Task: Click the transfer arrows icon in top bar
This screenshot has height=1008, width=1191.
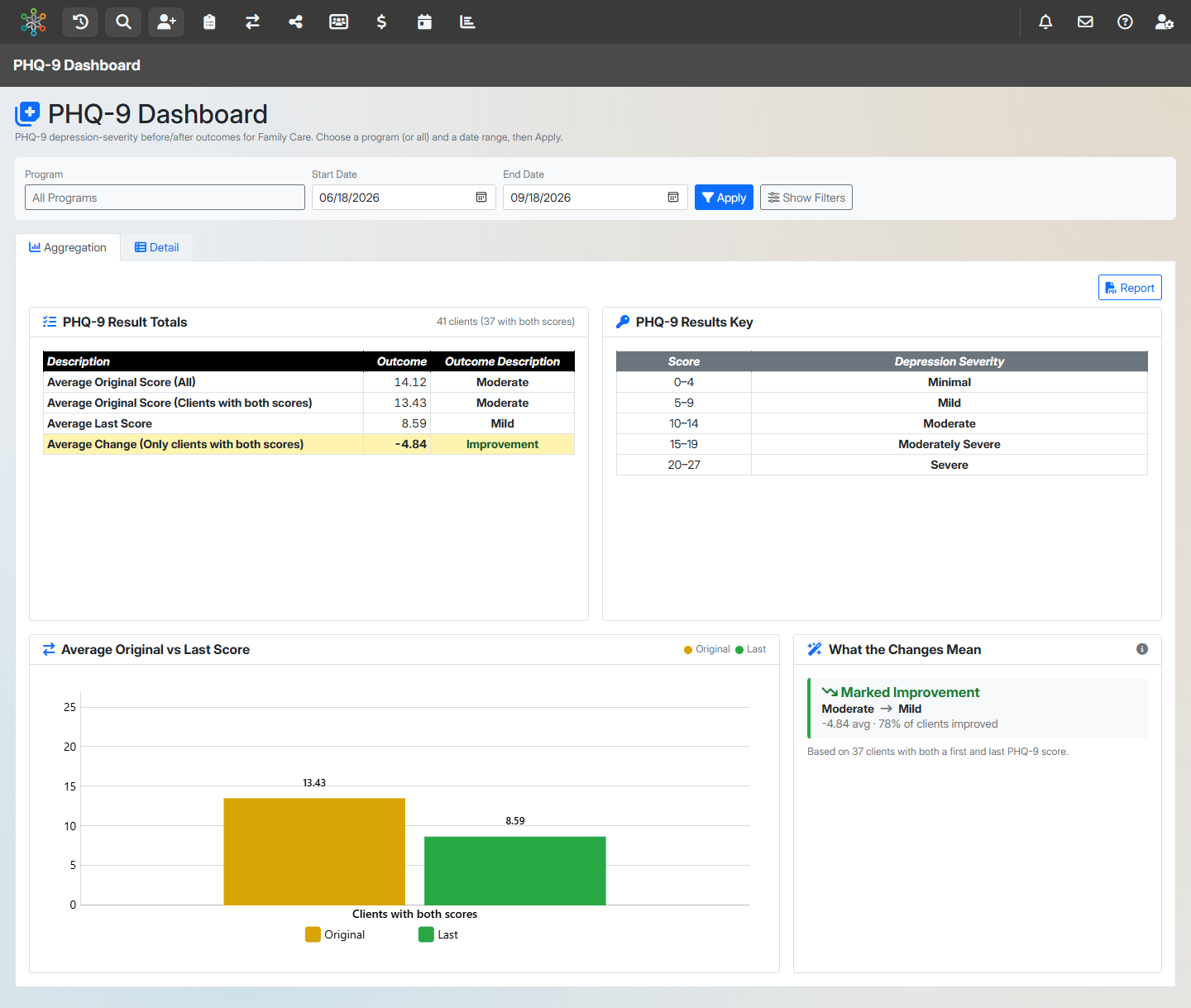Action: click(x=252, y=22)
